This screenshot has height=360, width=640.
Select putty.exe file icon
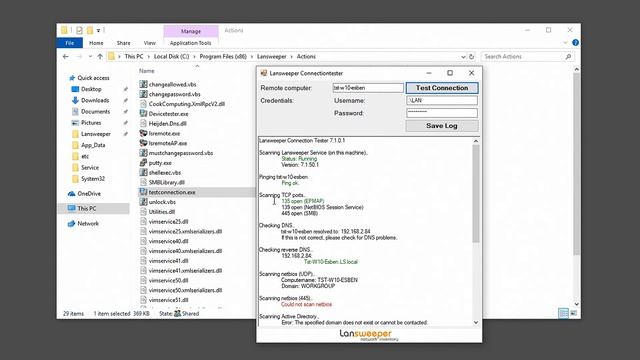pos(143,162)
